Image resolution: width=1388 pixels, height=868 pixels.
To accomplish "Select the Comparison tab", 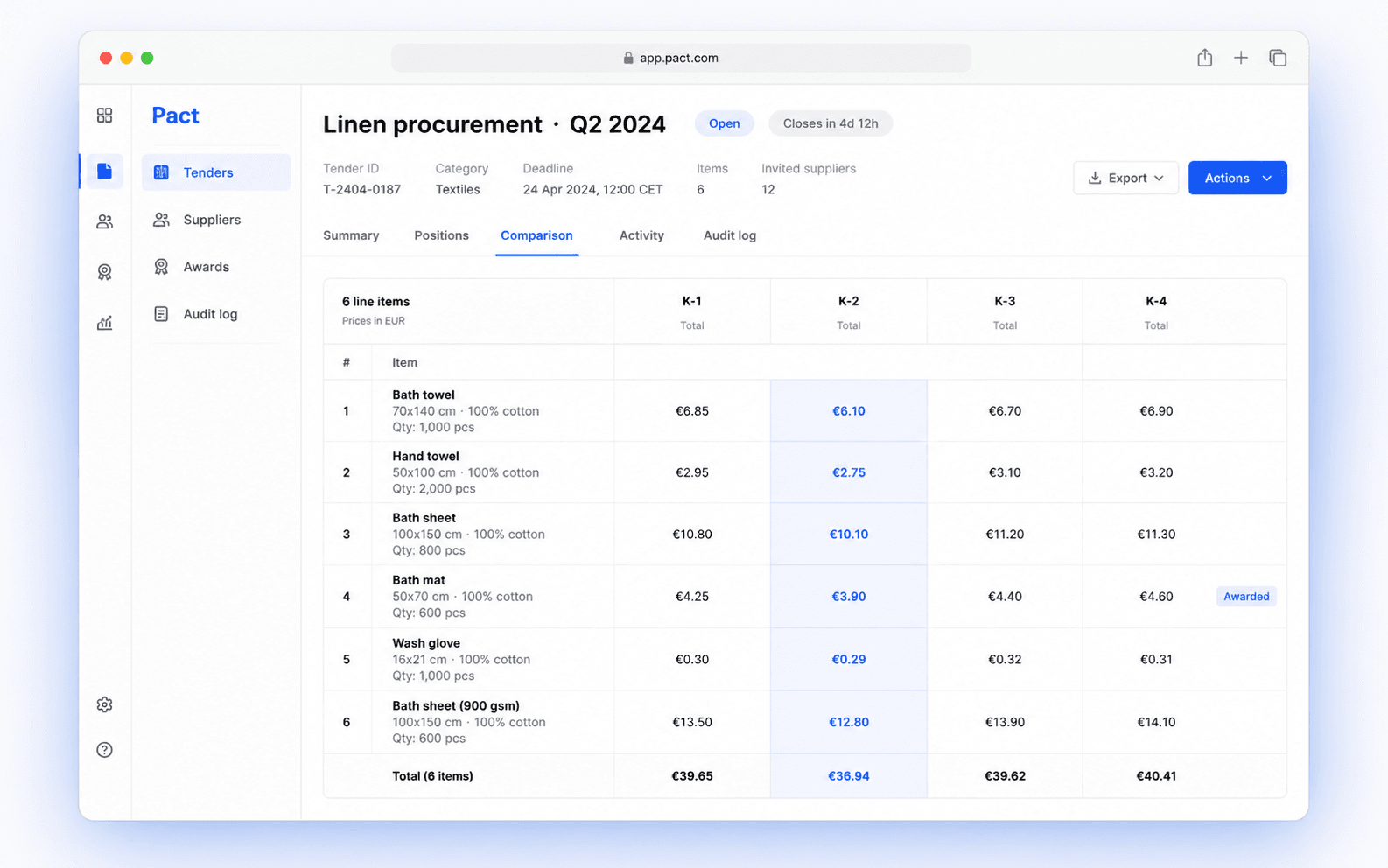I will click(x=536, y=235).
